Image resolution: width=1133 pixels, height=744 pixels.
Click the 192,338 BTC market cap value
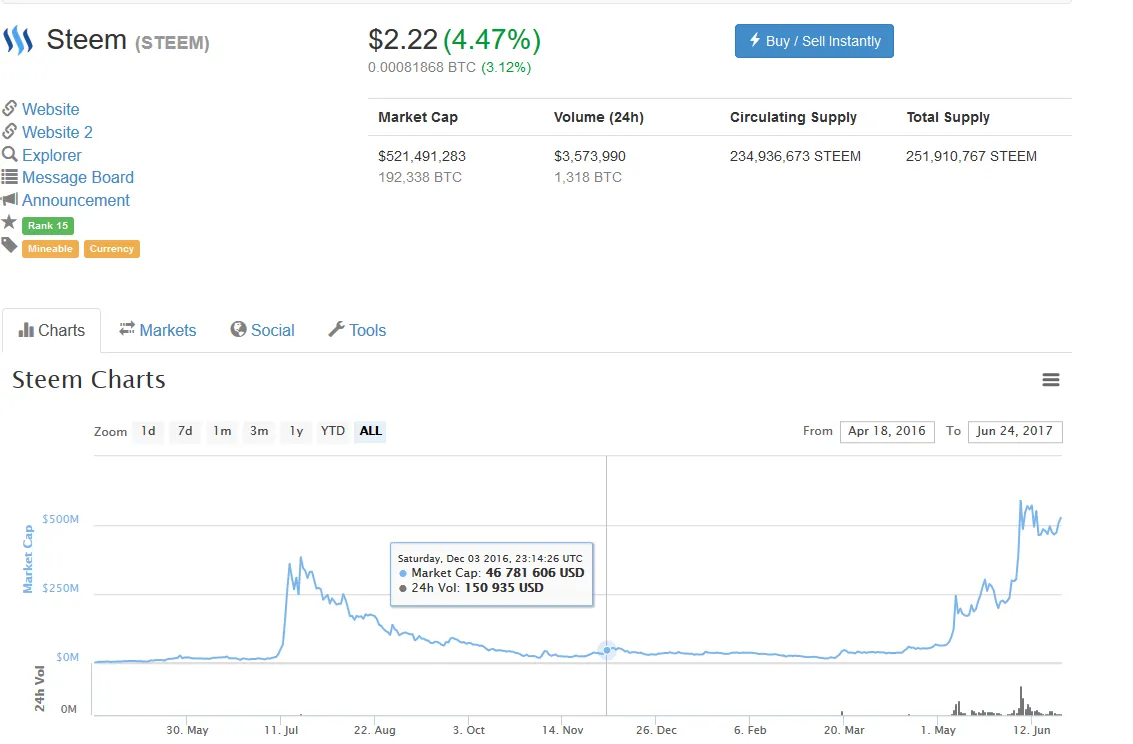pyautogui.click(x=420, y=177)
